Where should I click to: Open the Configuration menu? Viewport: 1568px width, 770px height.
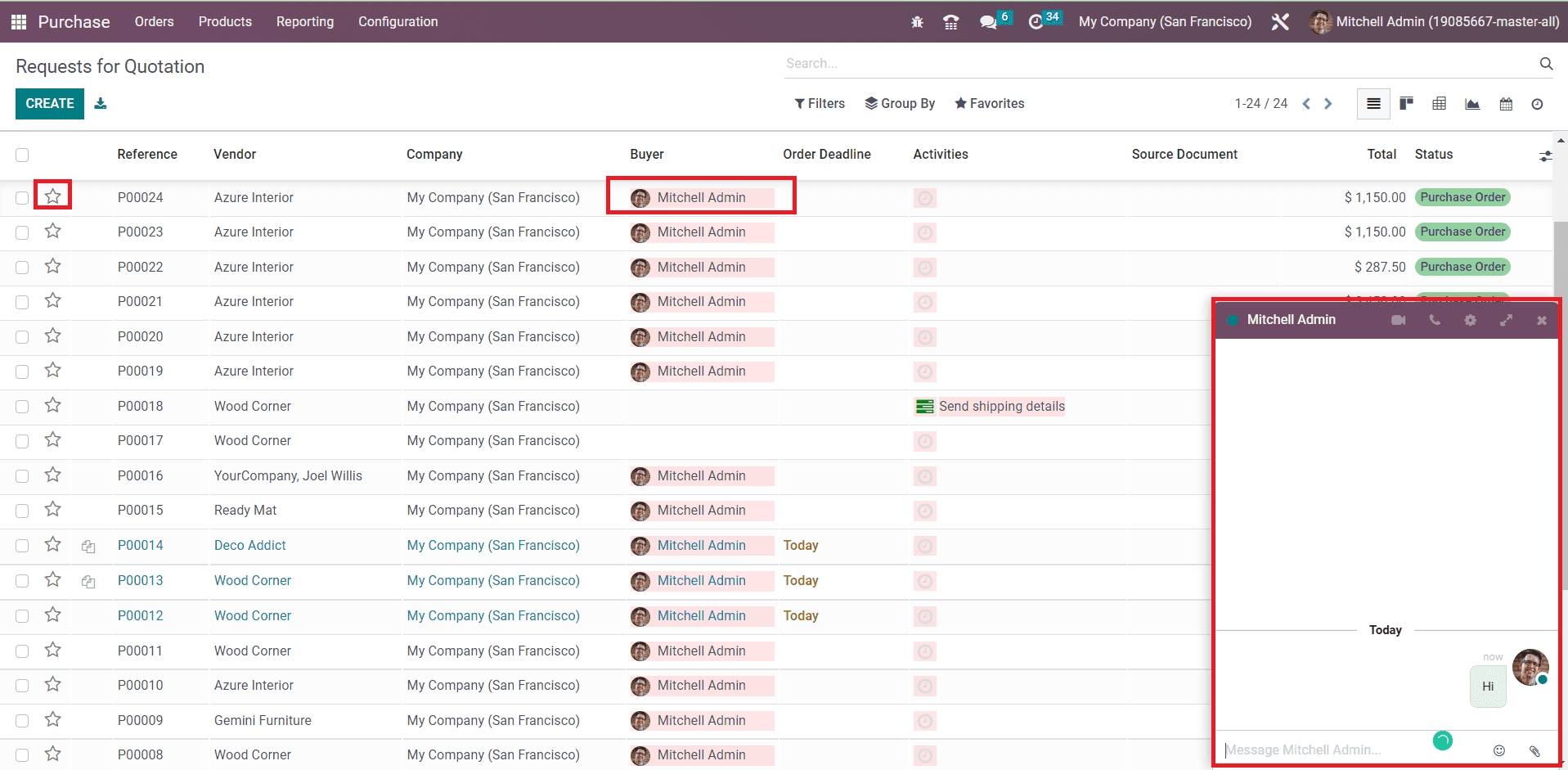398,22
